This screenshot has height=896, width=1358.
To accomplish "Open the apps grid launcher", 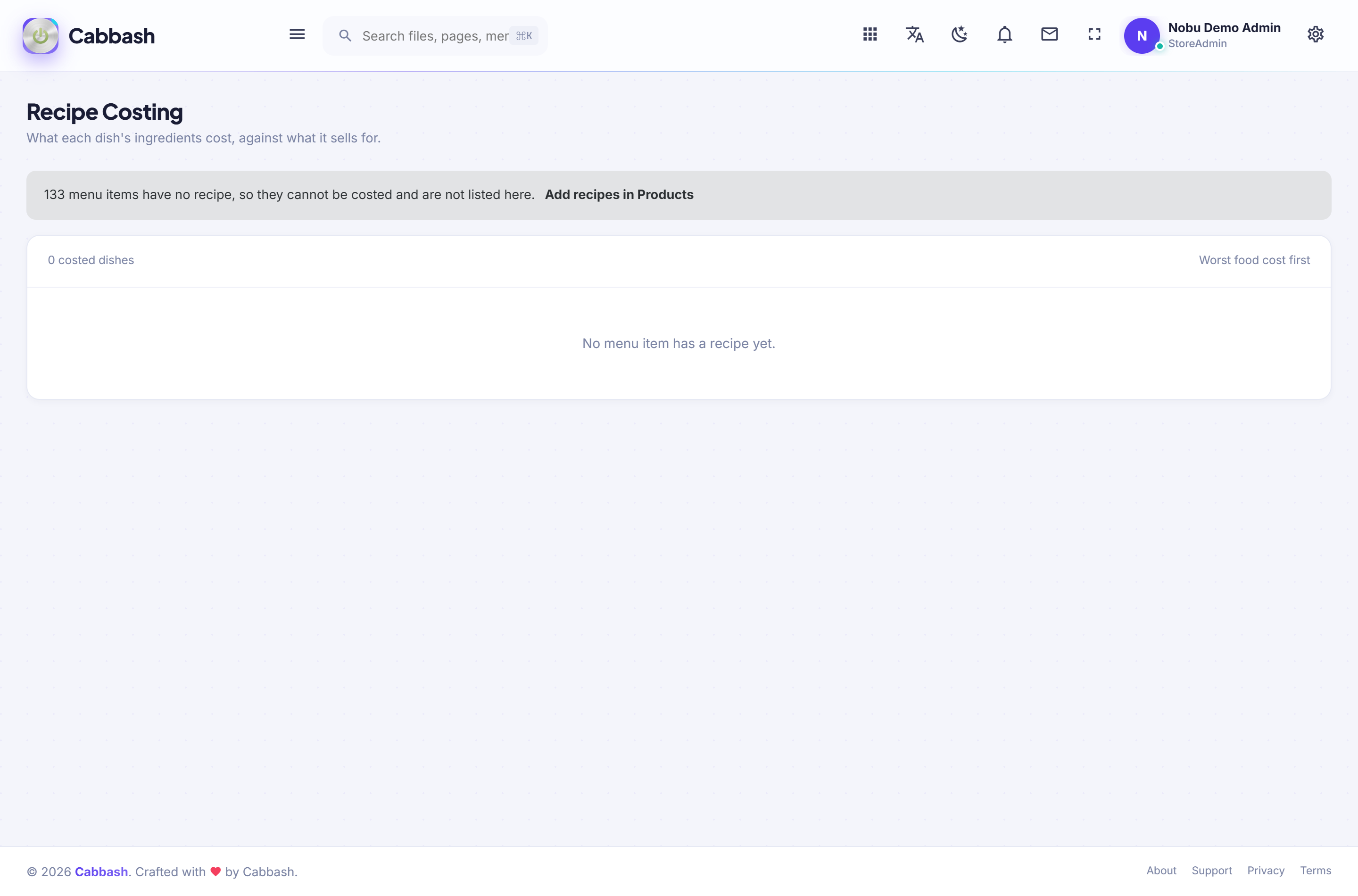I will tap(869, 35).
